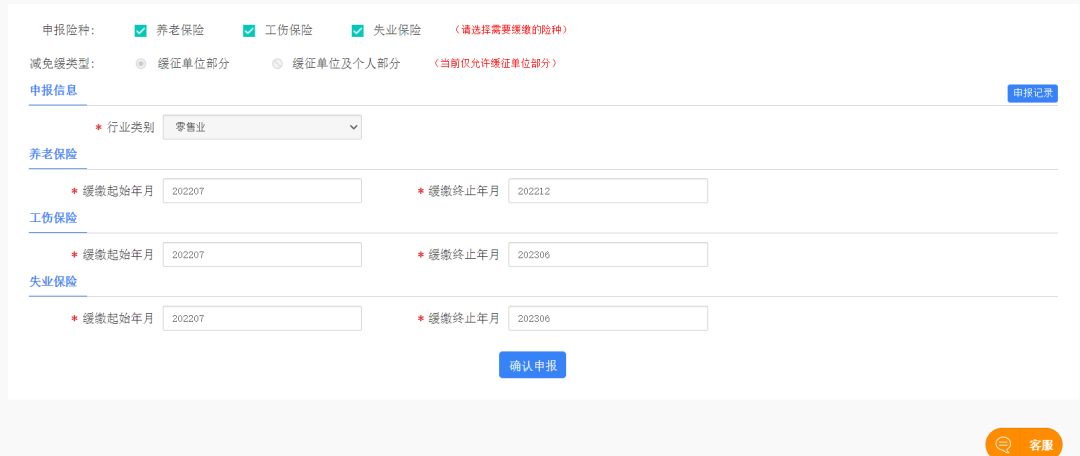Viewport: 1080px width, 456px height.
Task: Open the 客服 support button label
Action: click(1041, 445)
